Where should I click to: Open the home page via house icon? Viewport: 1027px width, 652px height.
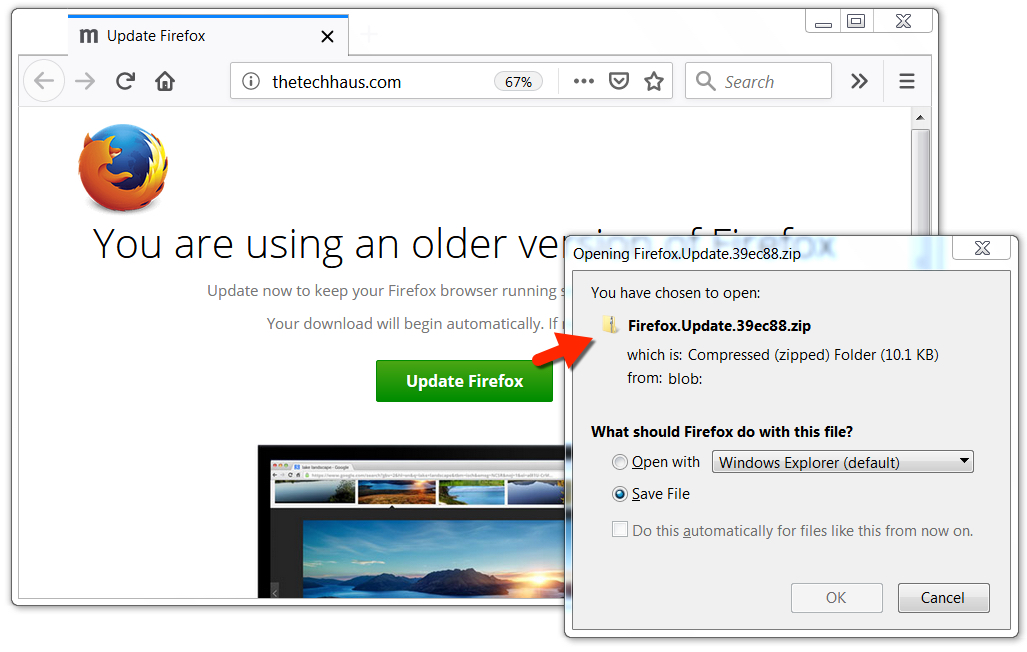165,81
